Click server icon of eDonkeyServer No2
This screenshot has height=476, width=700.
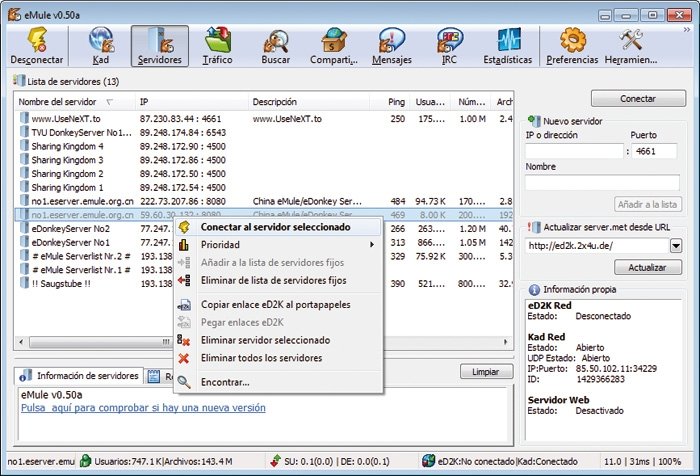tap(24, 229)
